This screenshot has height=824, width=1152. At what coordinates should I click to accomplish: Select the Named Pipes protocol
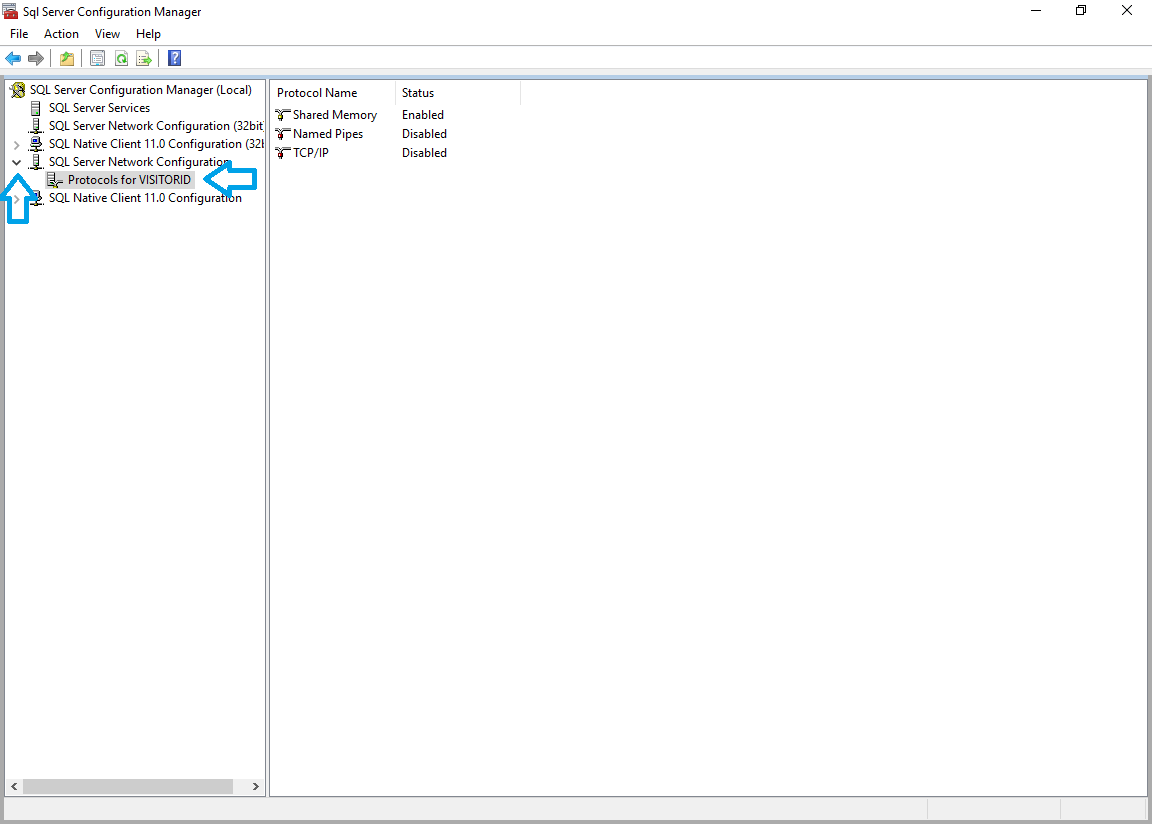coord(327,134)
